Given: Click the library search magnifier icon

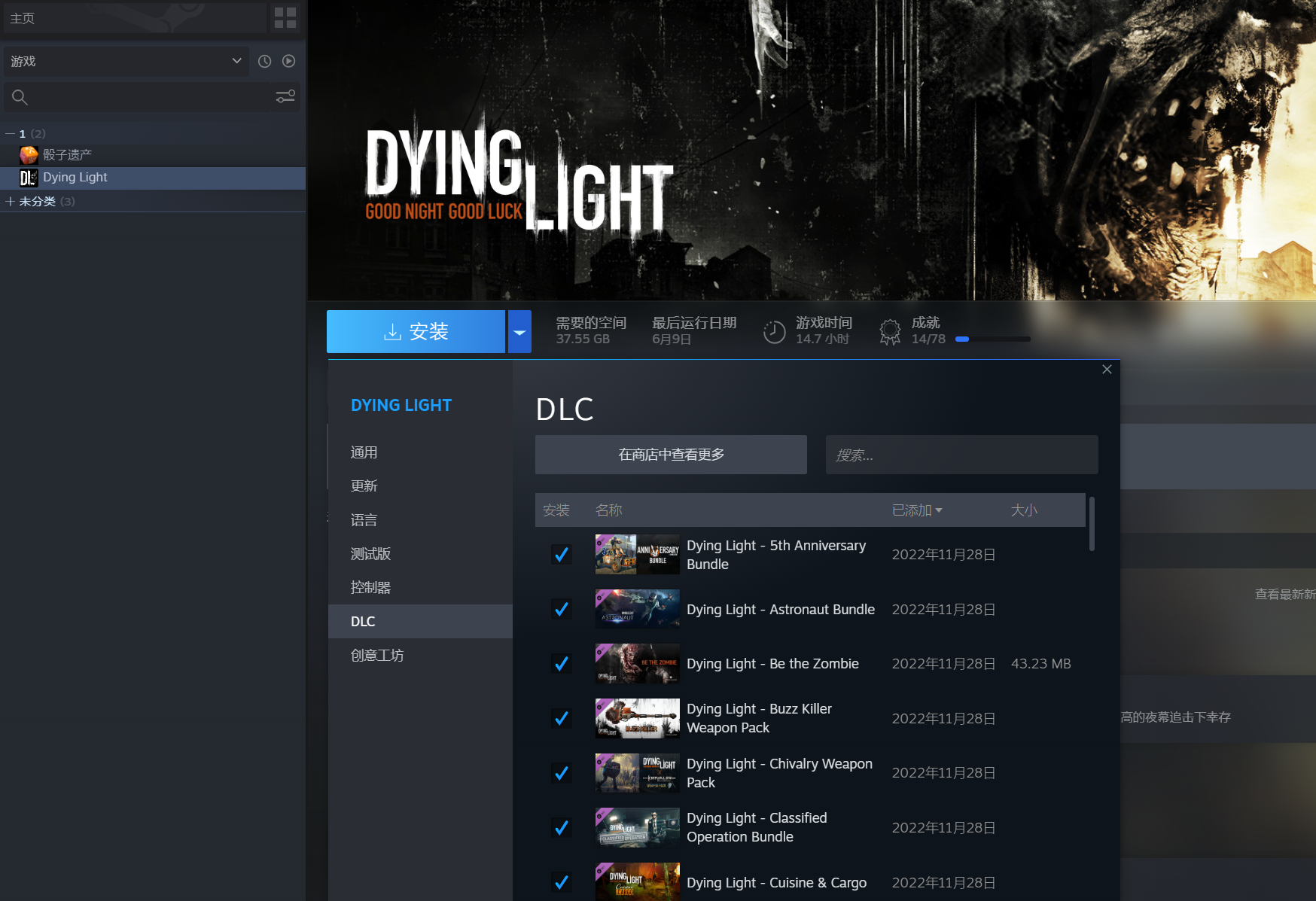Looking at the screenshot, I should (x=20, y=97).
